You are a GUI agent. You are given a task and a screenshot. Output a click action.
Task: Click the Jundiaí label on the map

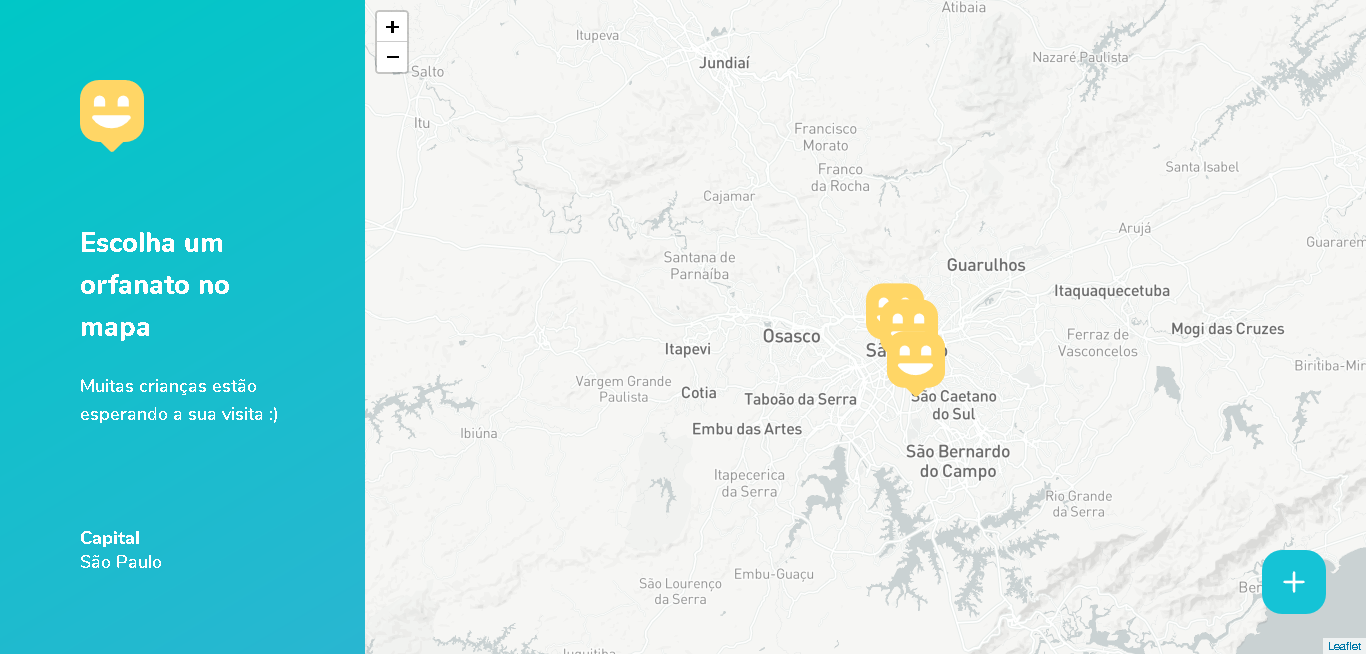tap(724, 63)
